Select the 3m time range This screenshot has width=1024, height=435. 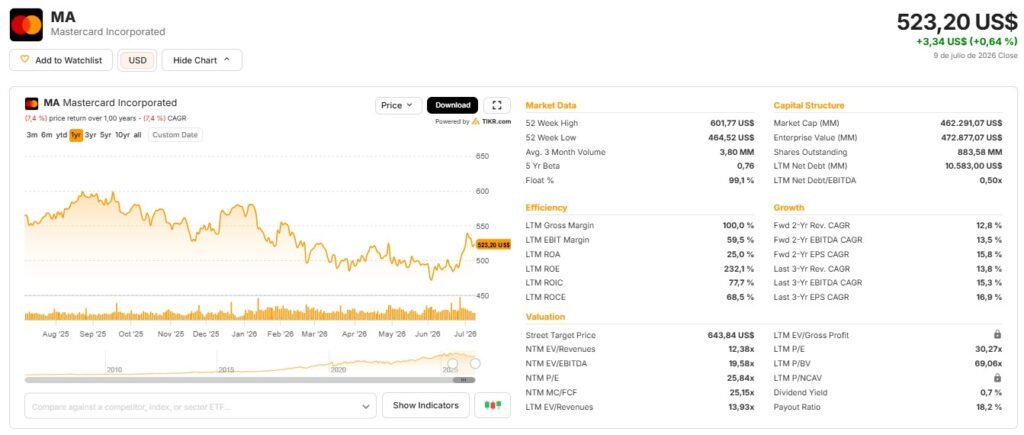31,135
